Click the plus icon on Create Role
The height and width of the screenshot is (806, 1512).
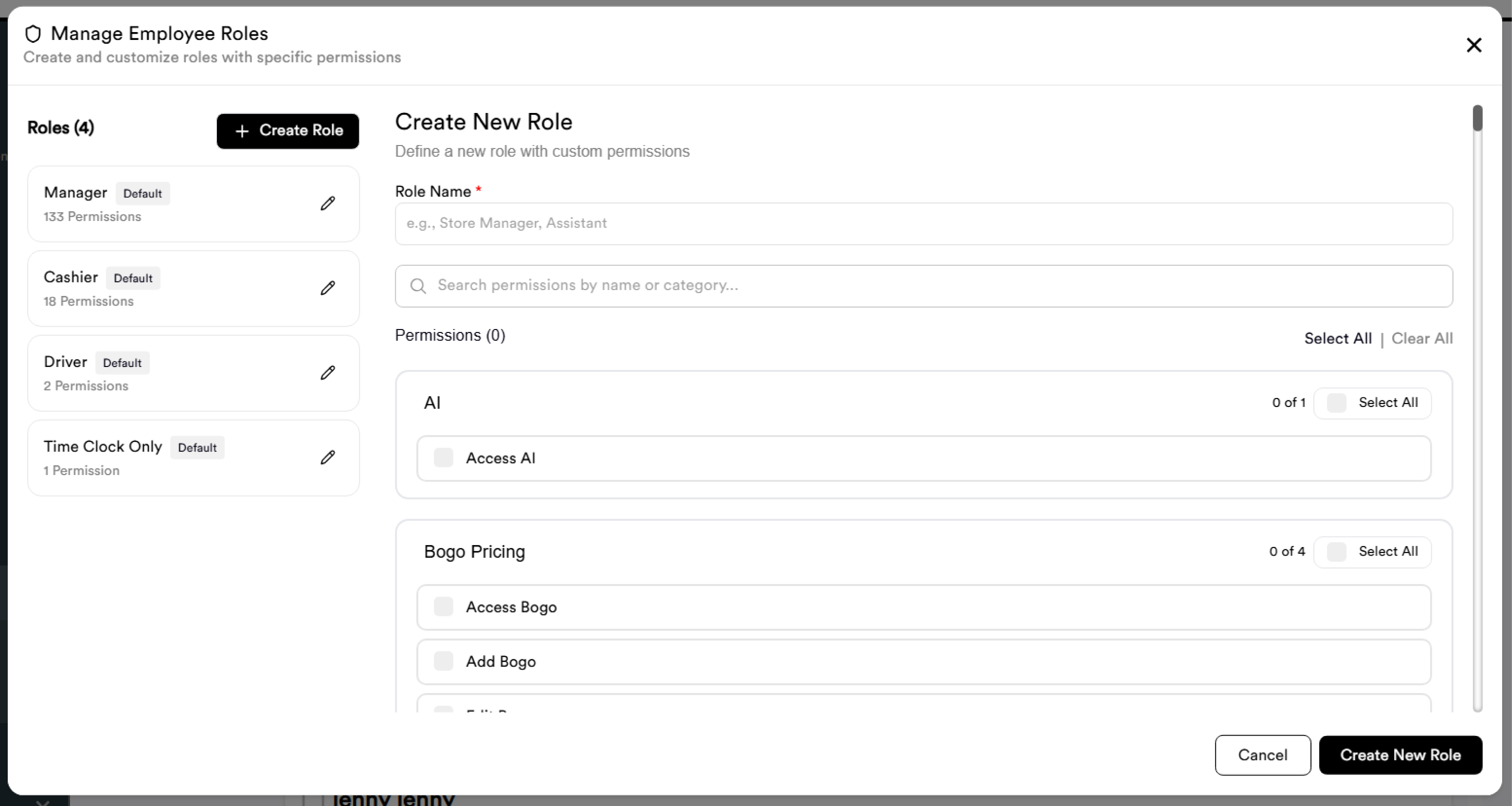[242, 131]
